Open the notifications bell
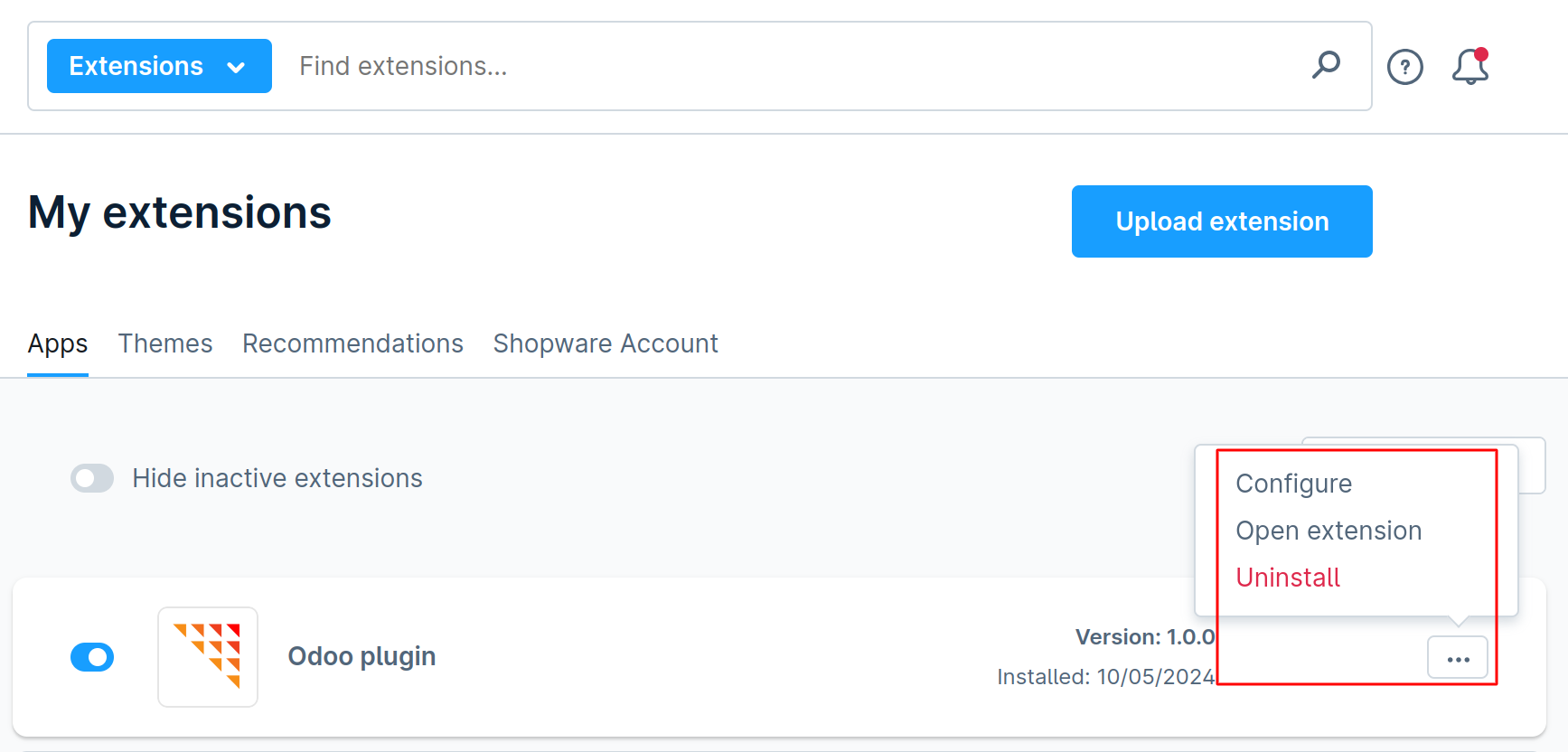Screen dimensions: 1568x752 click(x=1470, y=67)
